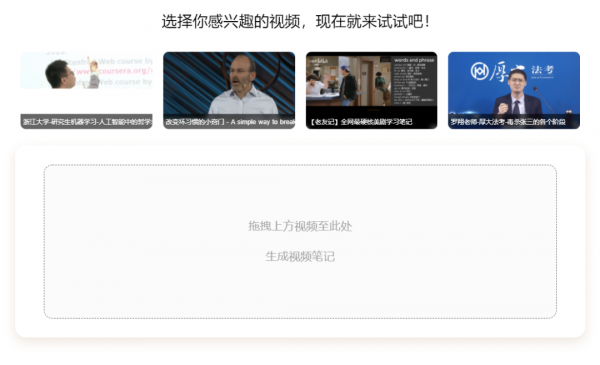Screen dimensions: 600x365
Task: Click the 浙江大学-研究生机器学习 caption bar
Action: (86, 122)
